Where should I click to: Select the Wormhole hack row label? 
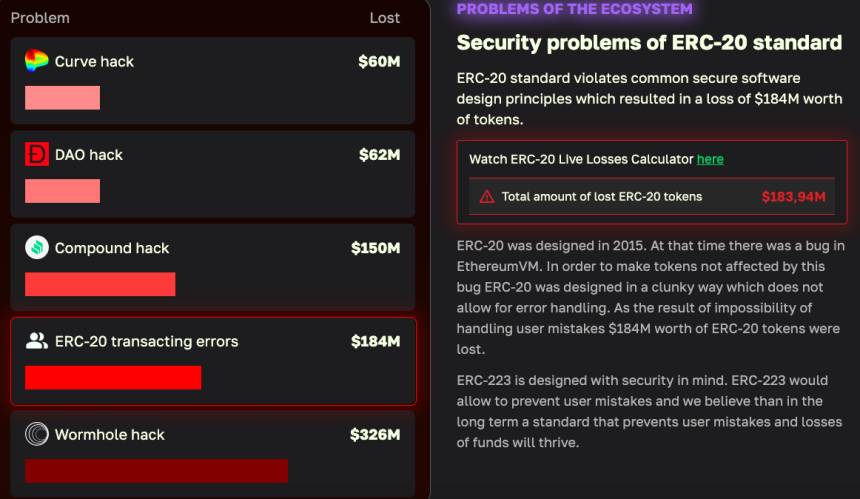[110, 435]
